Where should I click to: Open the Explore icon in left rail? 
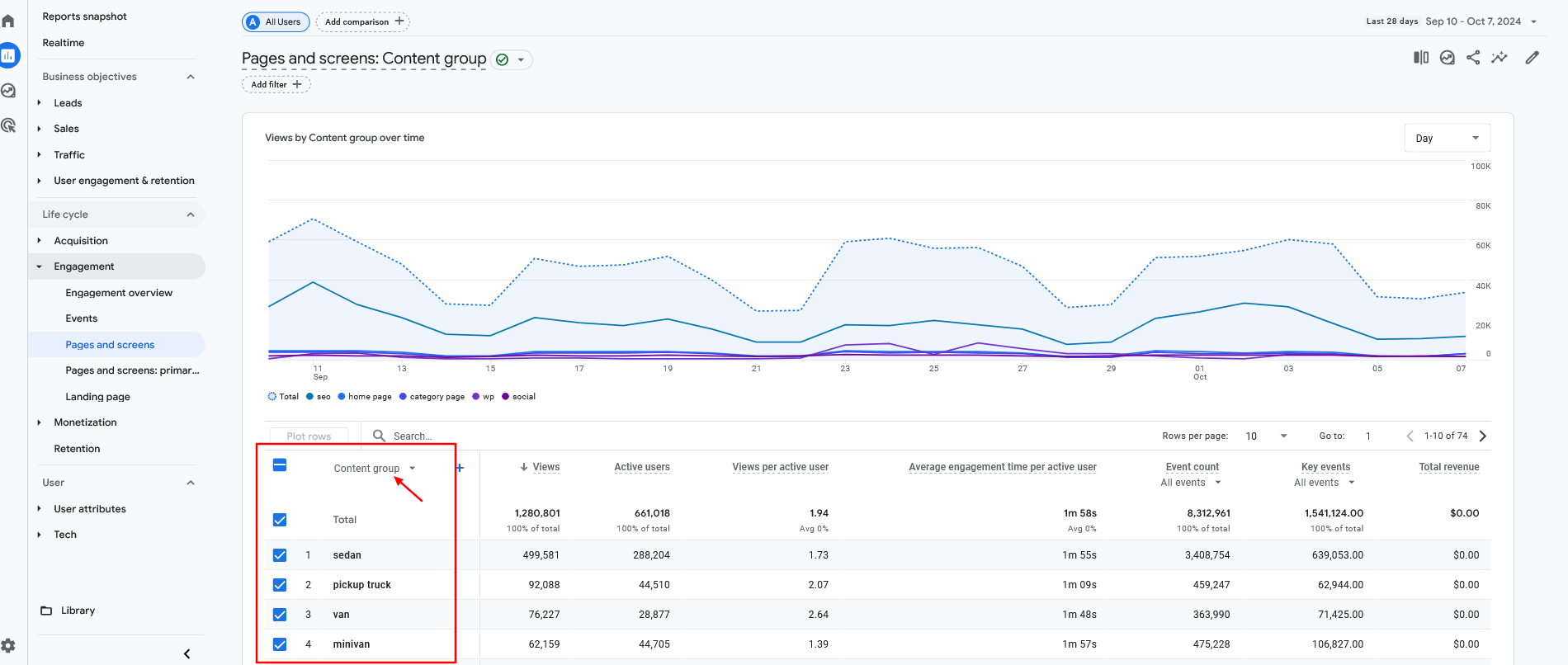coord(8,91)
